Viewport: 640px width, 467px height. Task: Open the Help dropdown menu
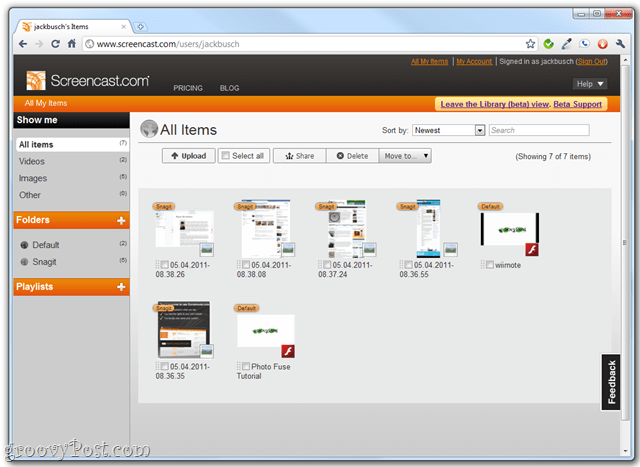(590, 84)
